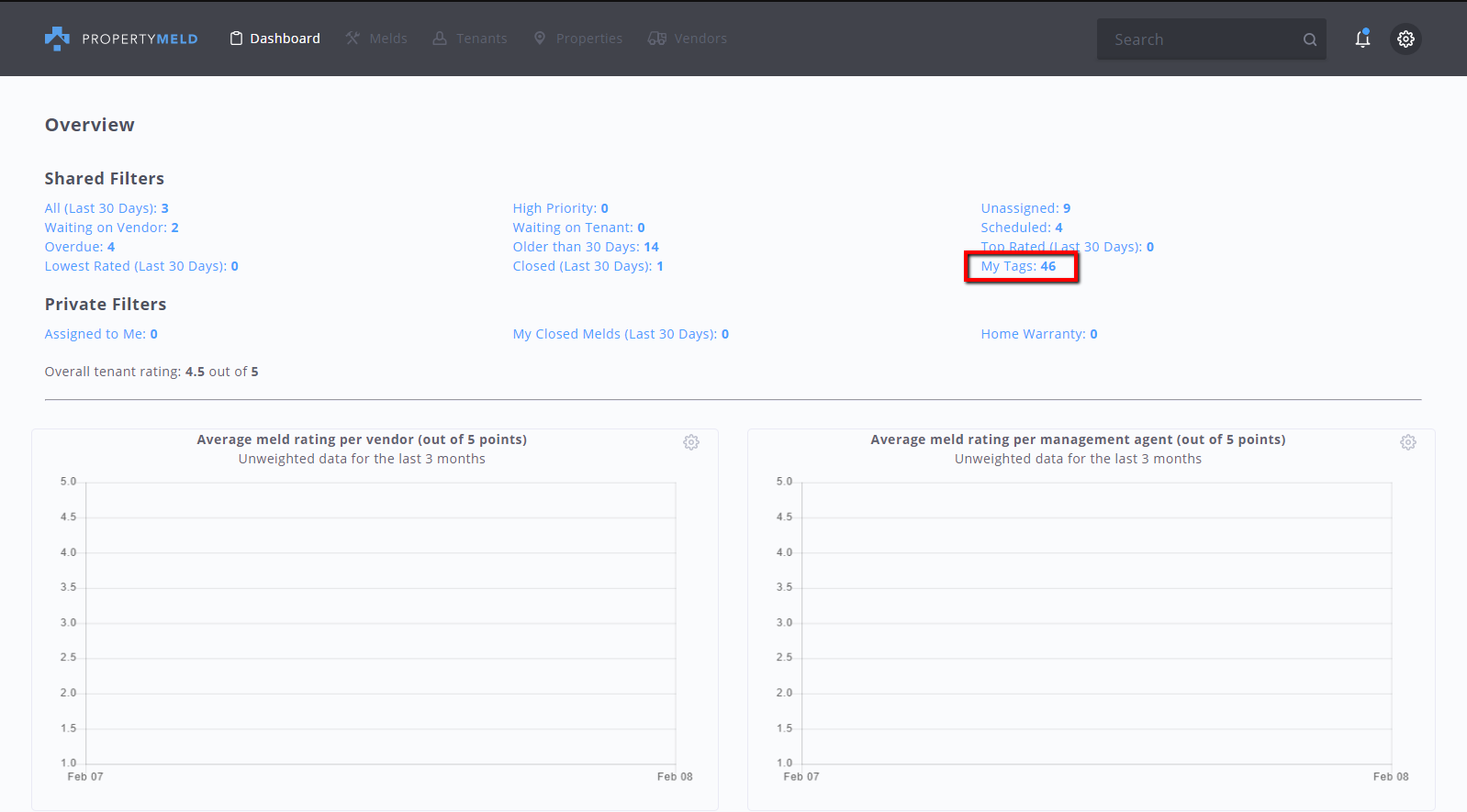Click the Overall tenant rating text
The width and height of the screenshot is (1467, 812).
pos(151,372)
